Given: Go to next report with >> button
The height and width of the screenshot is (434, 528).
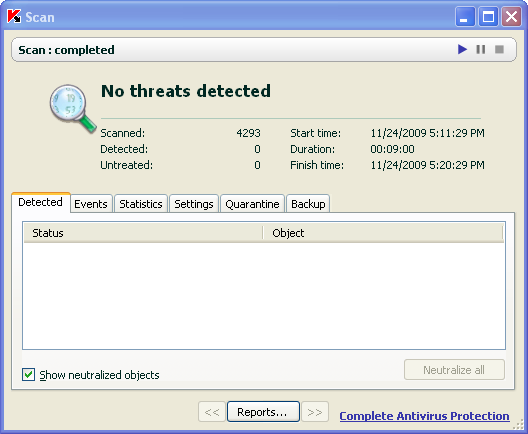Looking at the screenshot, I should [x=315, y=411].
